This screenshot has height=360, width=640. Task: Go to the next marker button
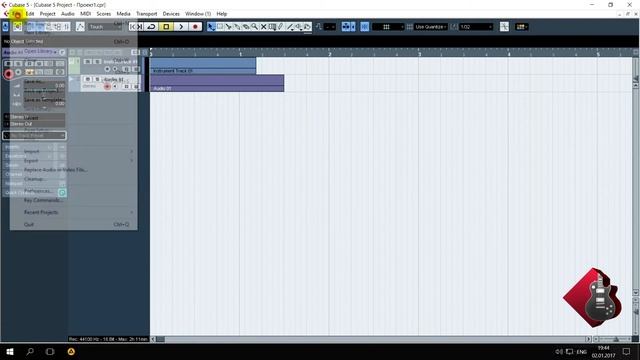point(140,27)
